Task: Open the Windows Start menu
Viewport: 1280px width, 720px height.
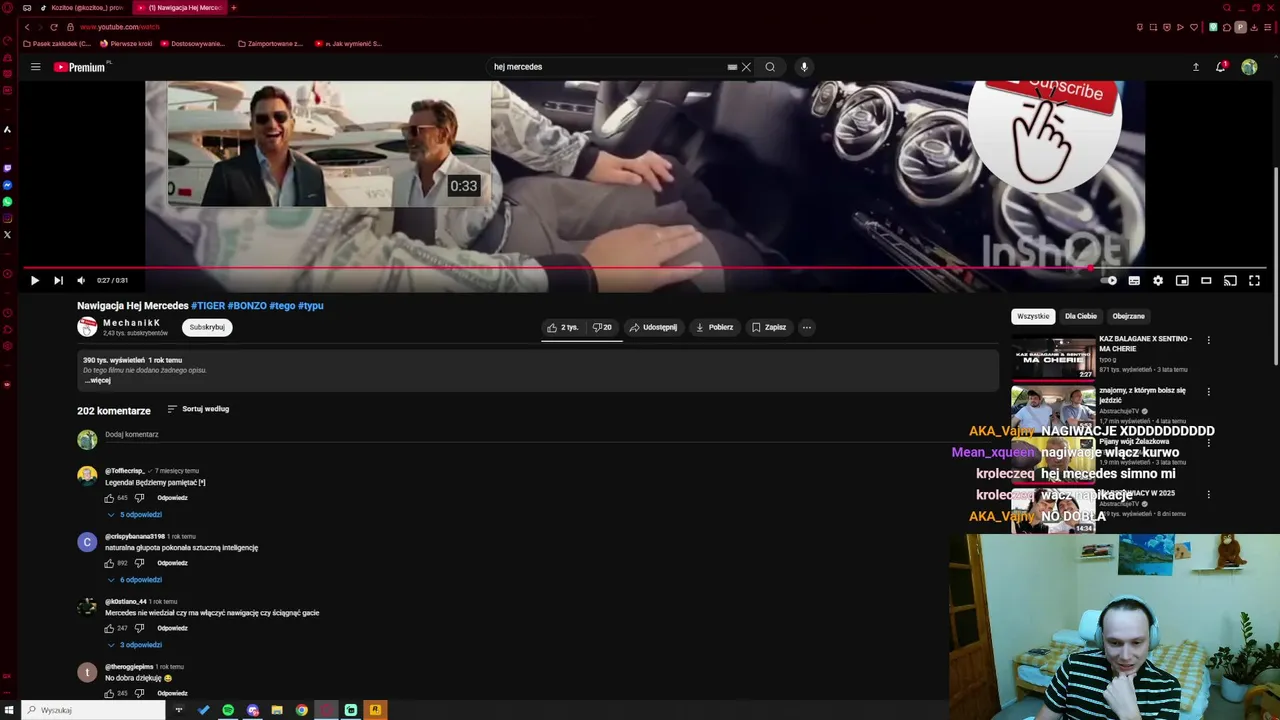Action: coord(10,710)
